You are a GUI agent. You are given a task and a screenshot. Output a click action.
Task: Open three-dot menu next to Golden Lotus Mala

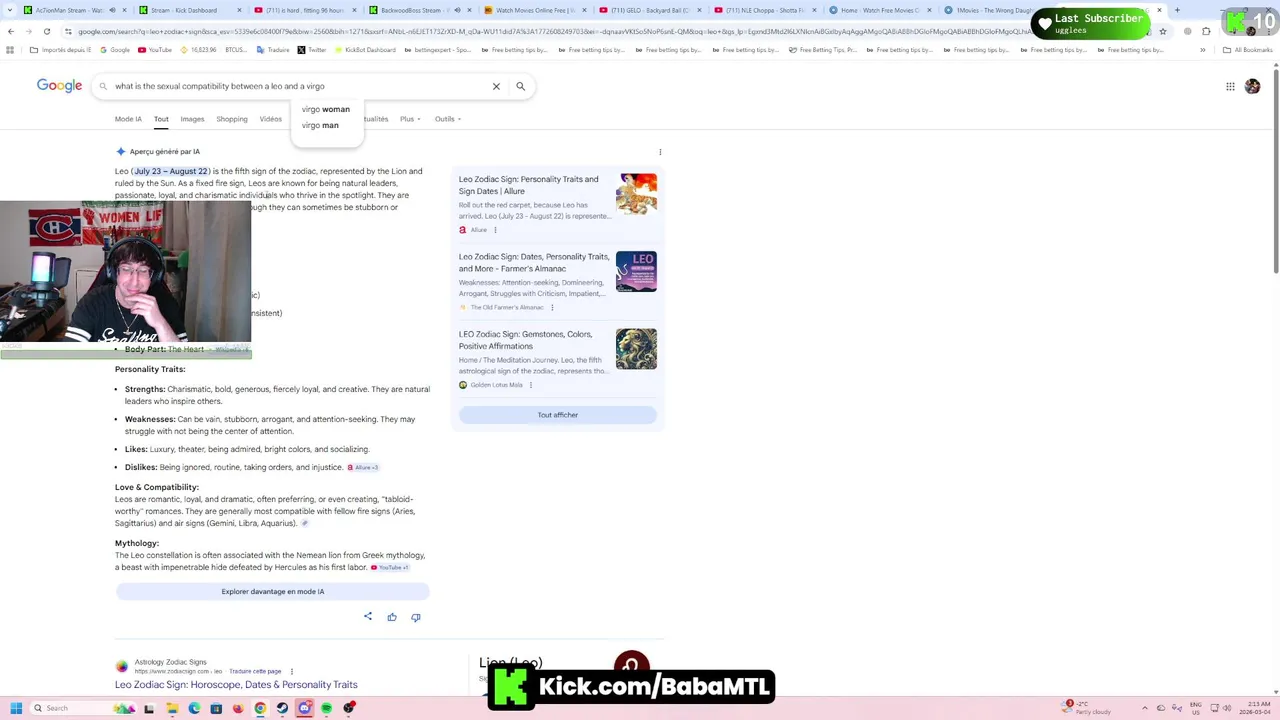click(x=531, y=385)
